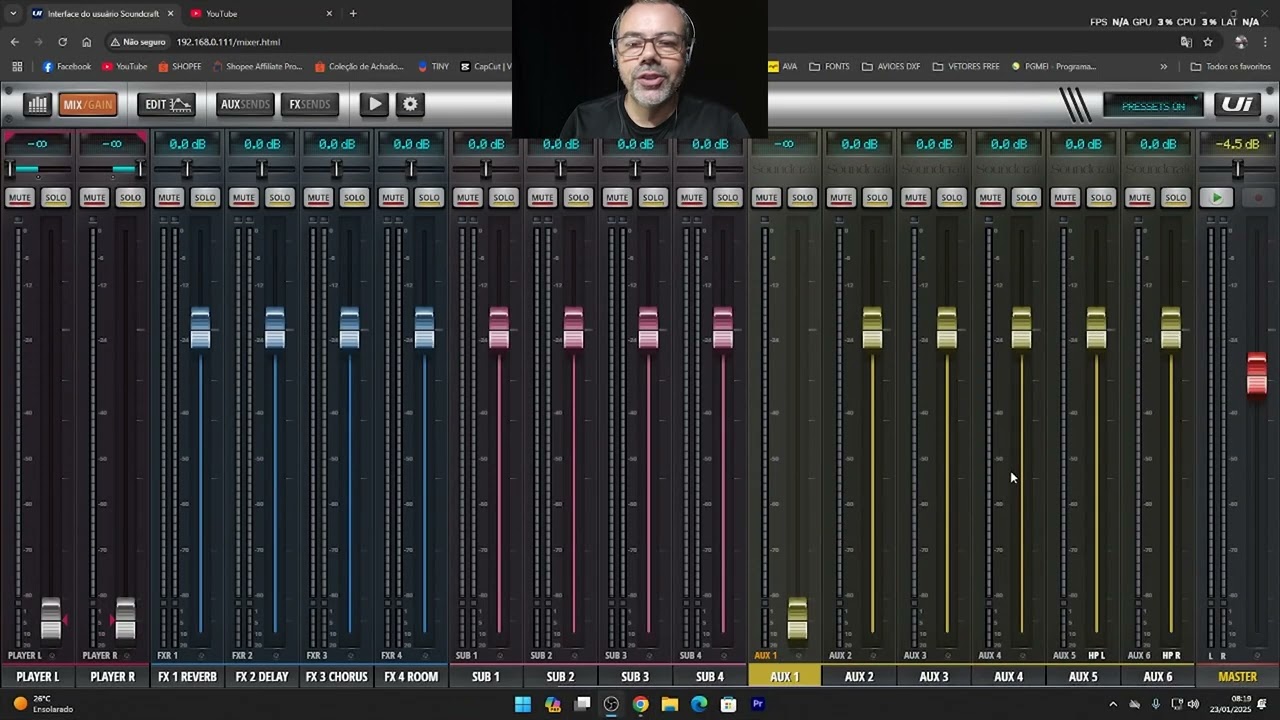Close the YouTube tab
The image size is (1280, 720).
point(329,14)
